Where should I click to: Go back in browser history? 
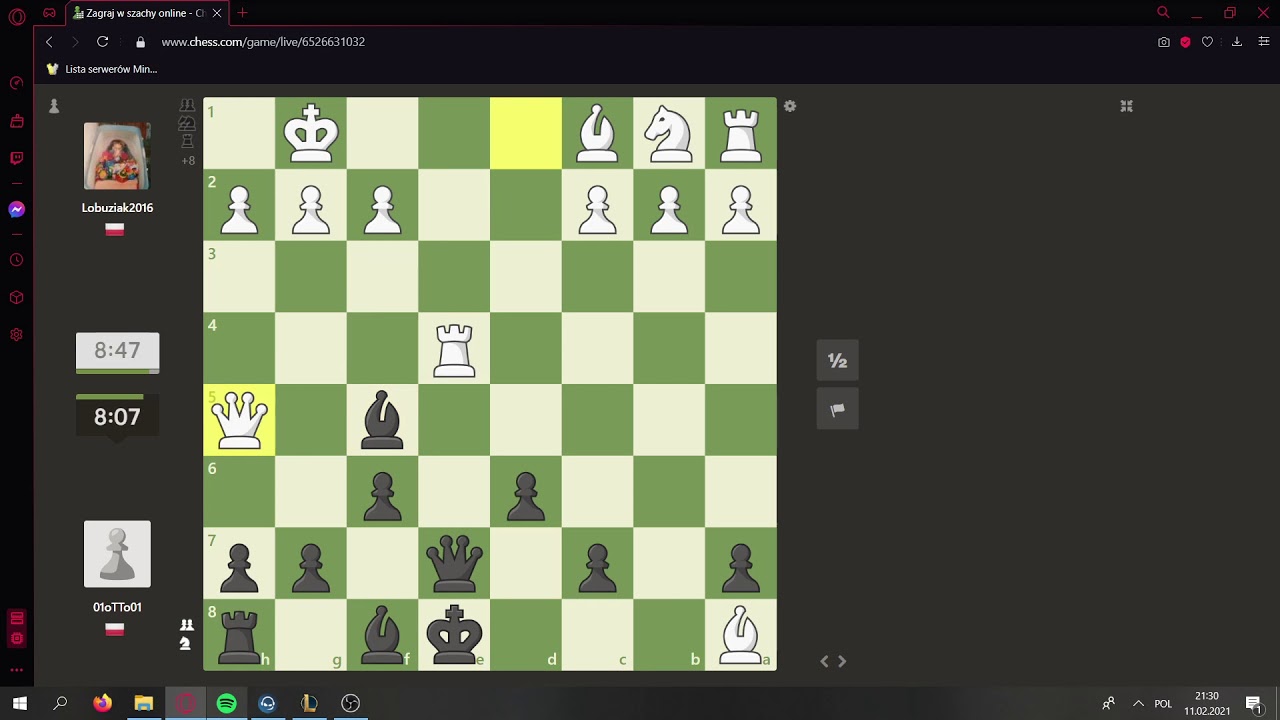(x=49, y=42)
